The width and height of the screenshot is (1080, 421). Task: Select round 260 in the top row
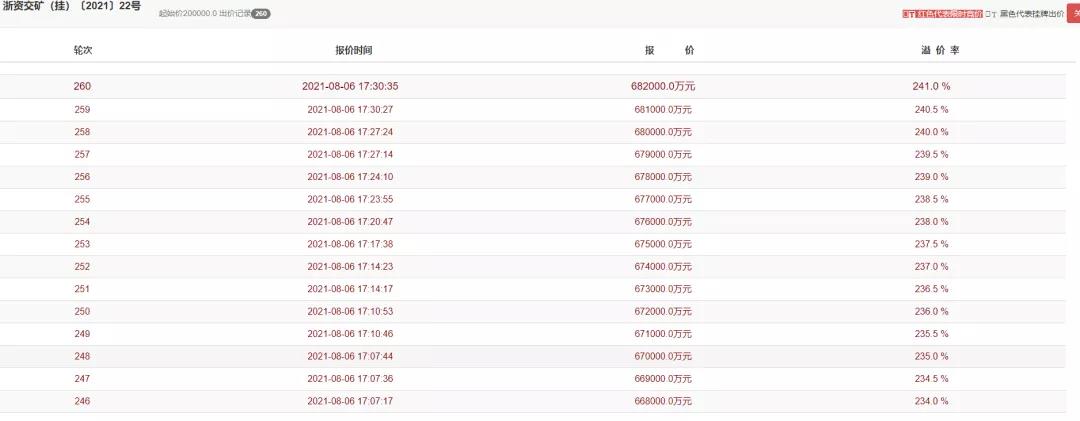tap(82, 86)
